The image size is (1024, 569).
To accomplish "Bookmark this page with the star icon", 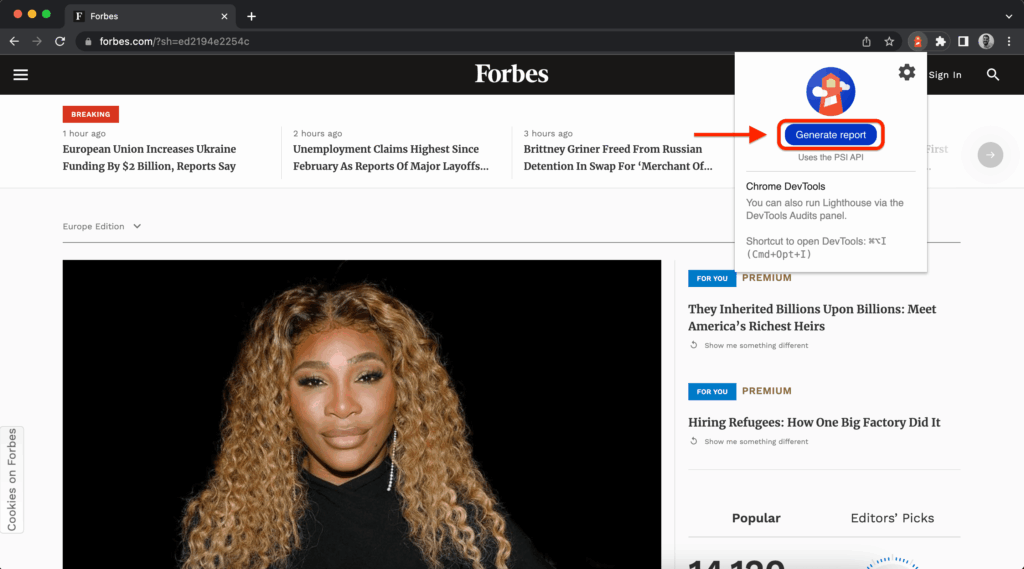I will [889, 41].
